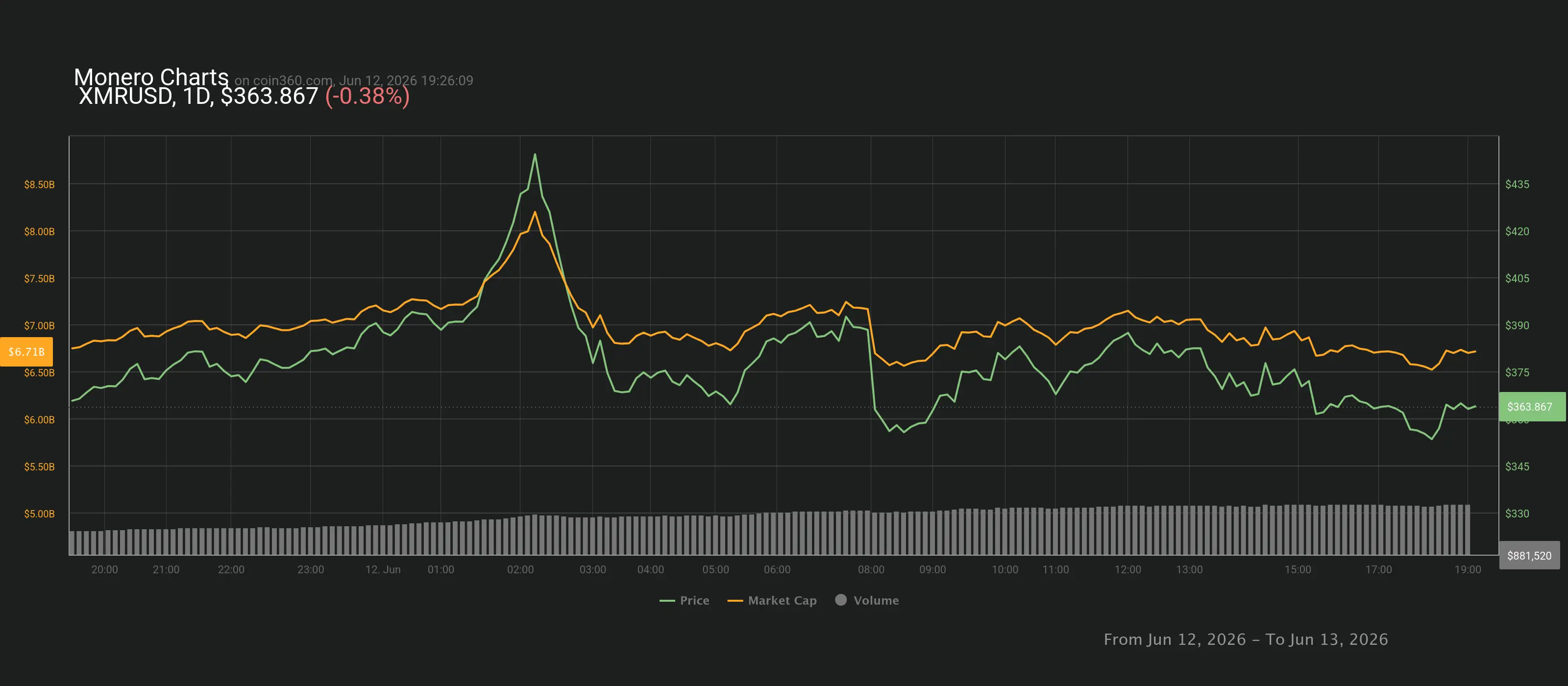Click the 17:00 time axis label
The image size is (1568, 686).
coord(1379,569)
